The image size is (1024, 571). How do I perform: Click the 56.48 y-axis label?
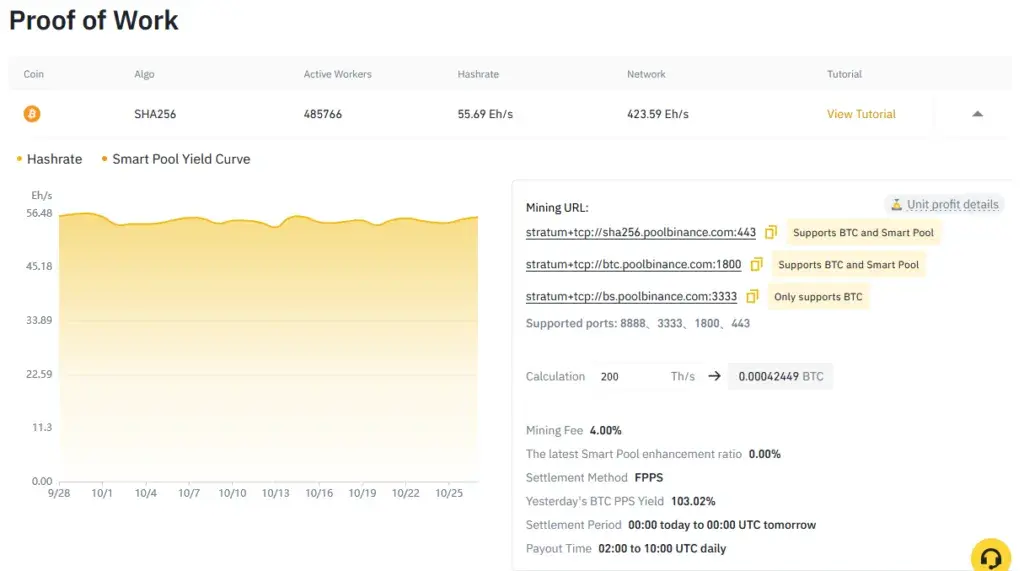tap(39, 213)
